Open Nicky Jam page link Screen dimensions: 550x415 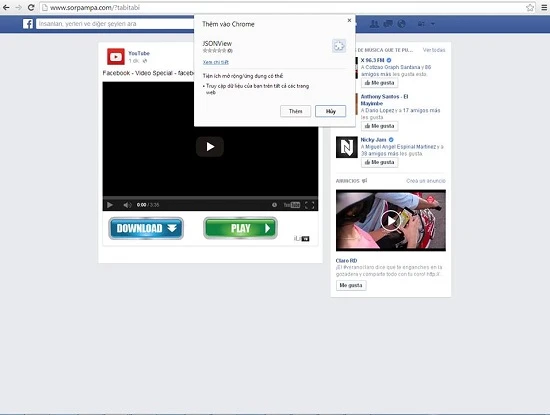point(373,140)
